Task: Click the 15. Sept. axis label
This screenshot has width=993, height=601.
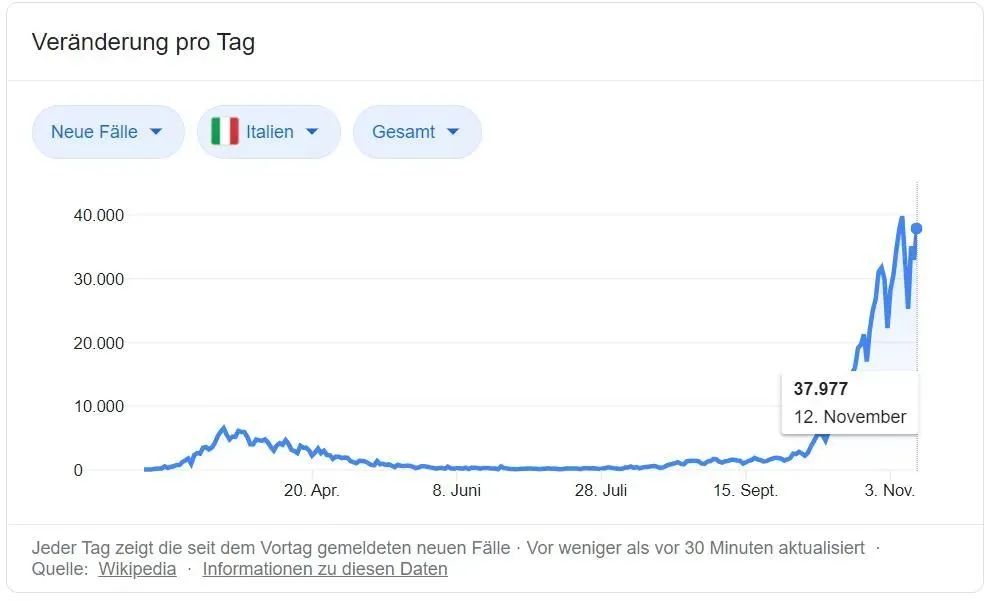Action: (x=745, y=490)
